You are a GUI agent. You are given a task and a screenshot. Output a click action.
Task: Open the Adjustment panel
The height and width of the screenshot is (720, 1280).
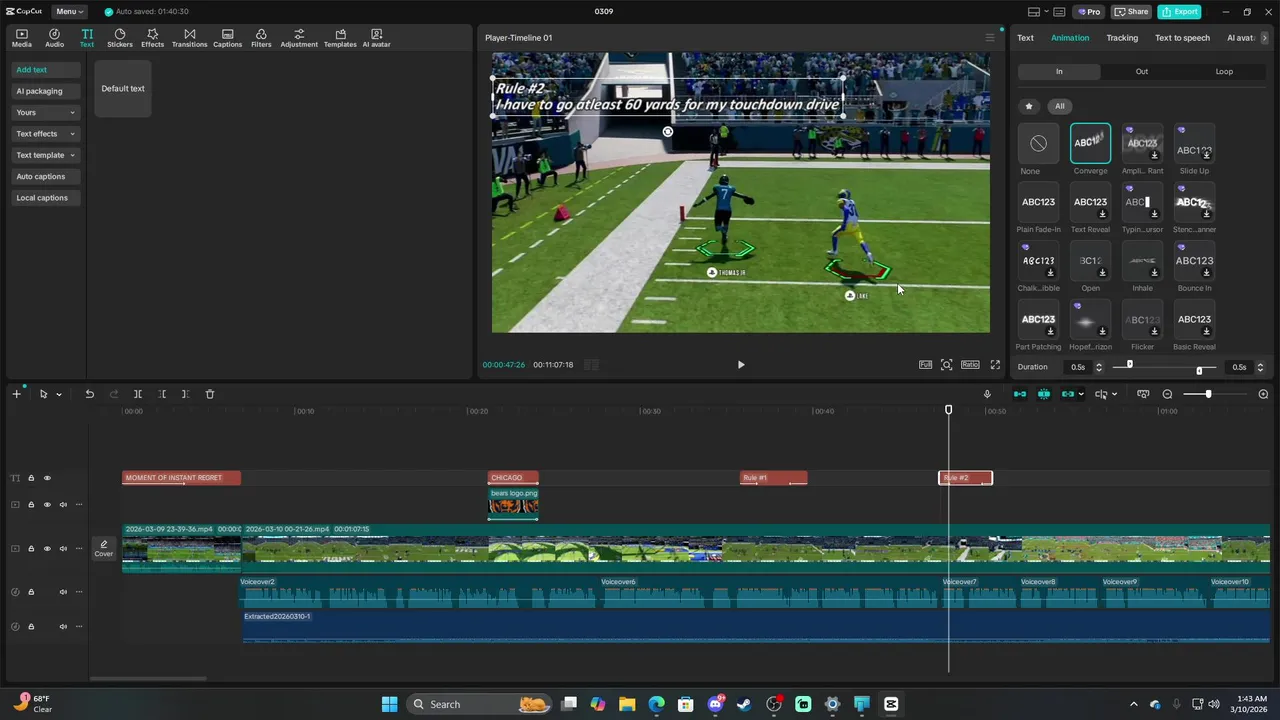tap(299, 38)
